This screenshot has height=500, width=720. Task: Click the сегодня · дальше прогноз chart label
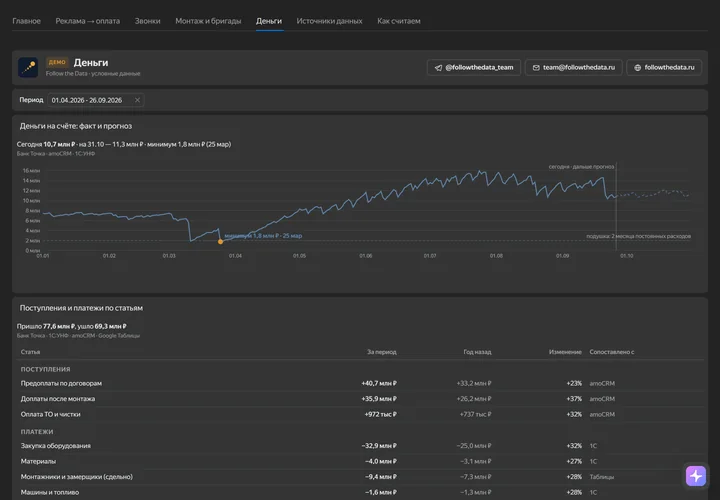click(581, 167)
